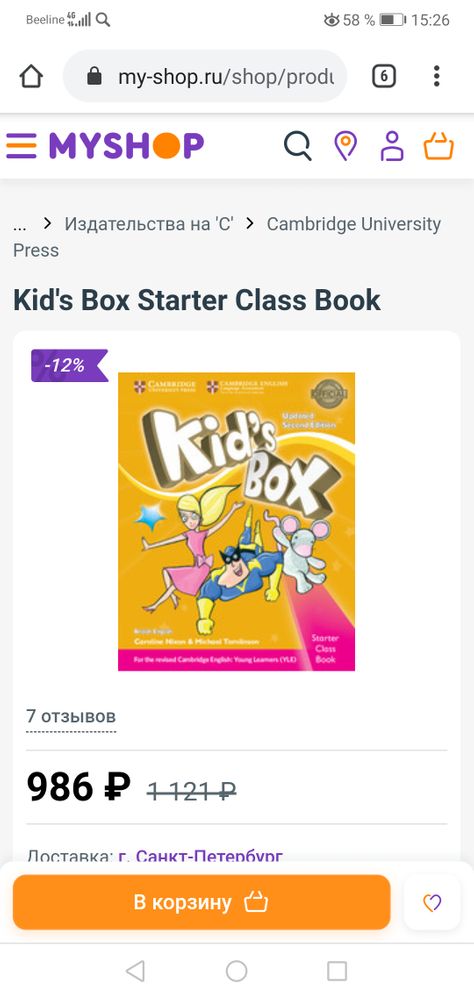474x1000 pixels.
Task: Open the browser three-dot menu
Action: pyautogui.click(x=436, y=77)
